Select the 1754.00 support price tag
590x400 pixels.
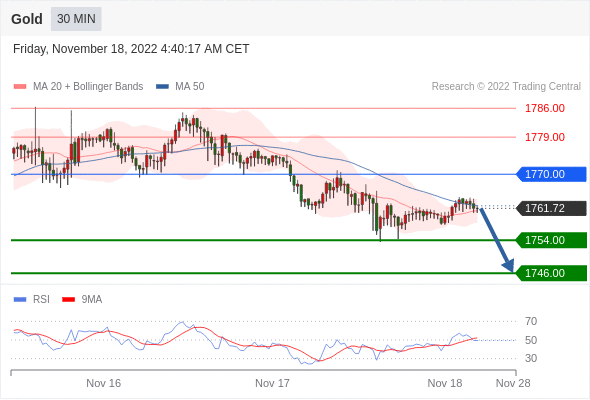click(551, 240)
